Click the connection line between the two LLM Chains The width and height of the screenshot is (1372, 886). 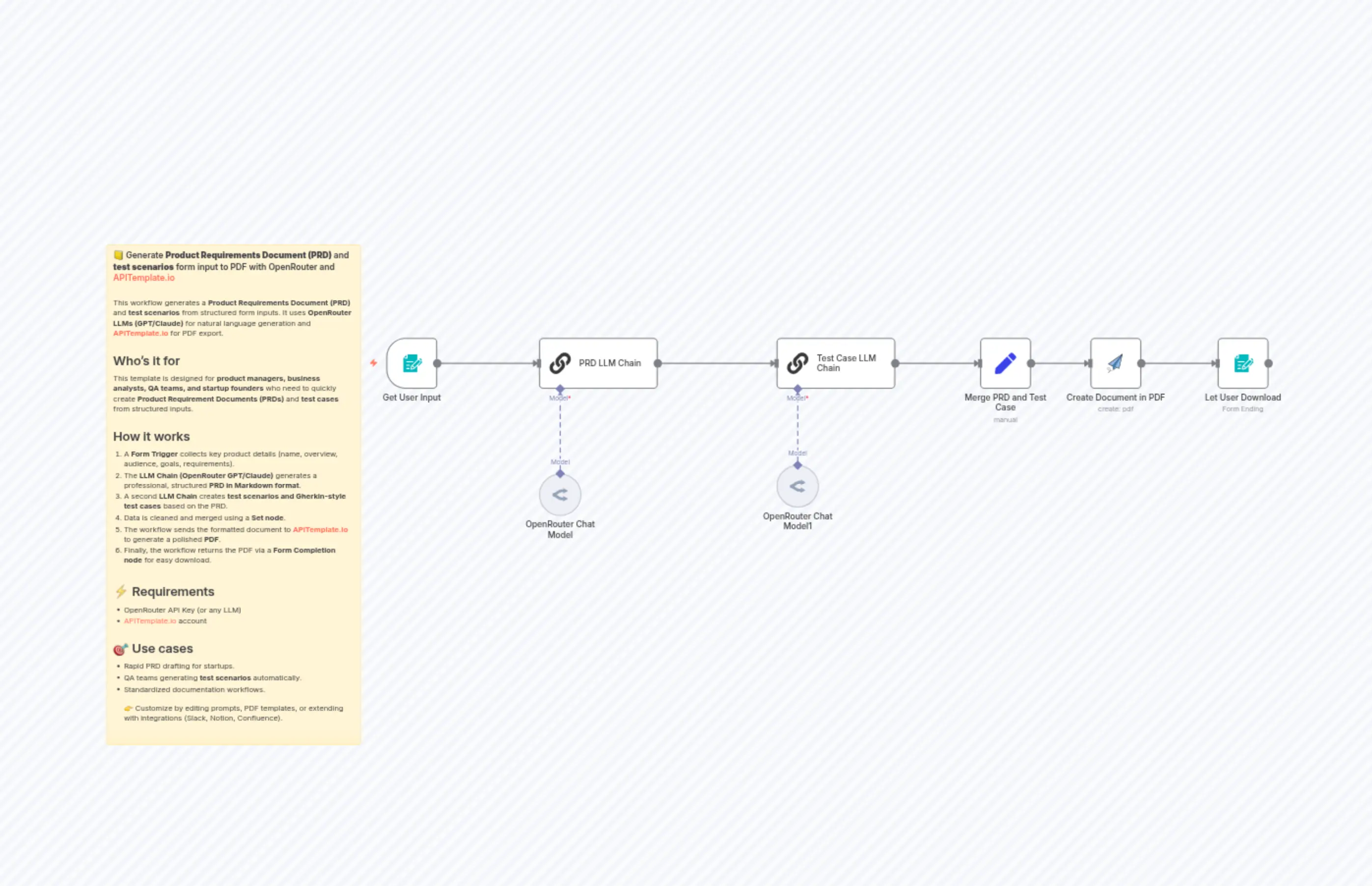[x=716, y=363]
